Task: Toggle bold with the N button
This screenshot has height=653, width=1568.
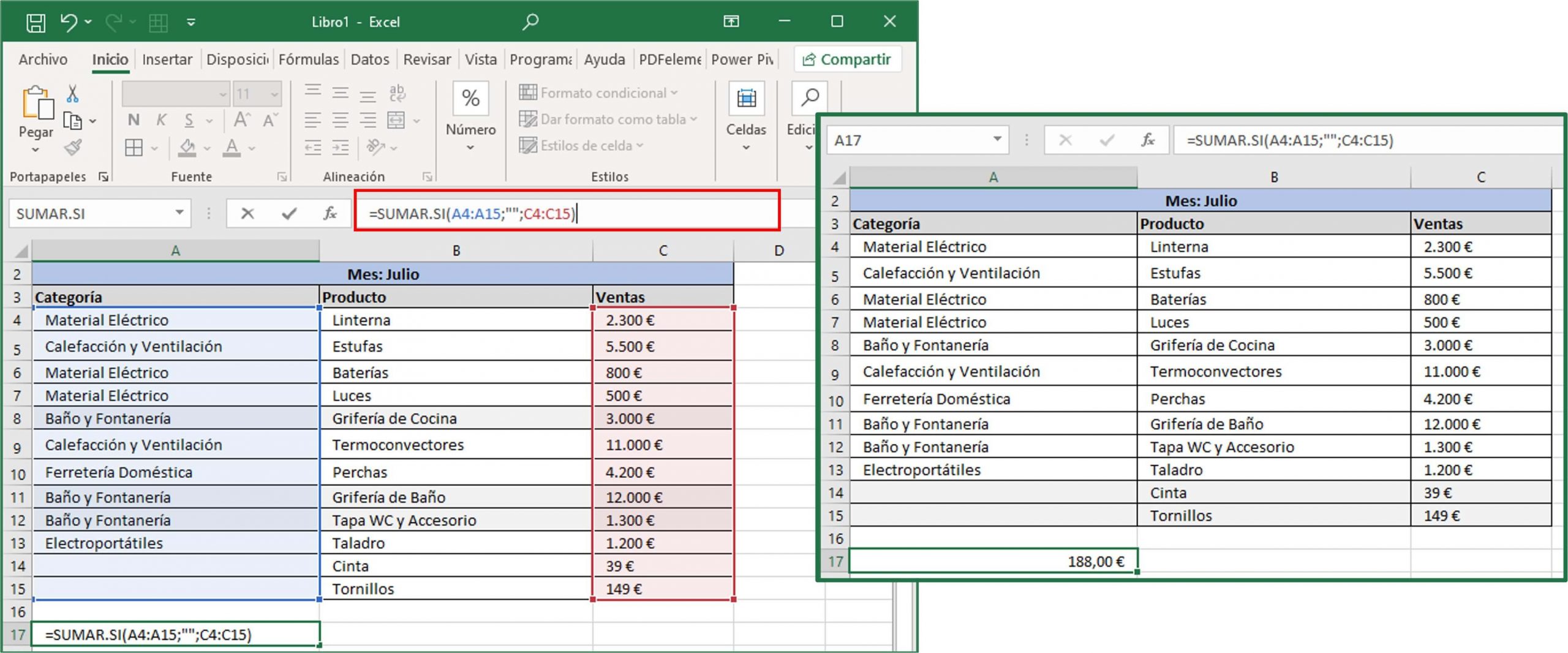Action: 134,120
